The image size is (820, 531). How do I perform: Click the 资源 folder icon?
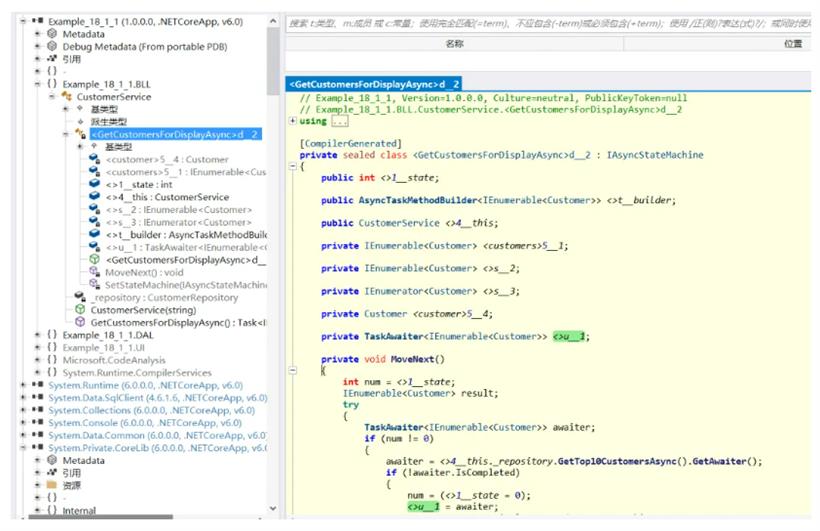click(x=52, y=485)
